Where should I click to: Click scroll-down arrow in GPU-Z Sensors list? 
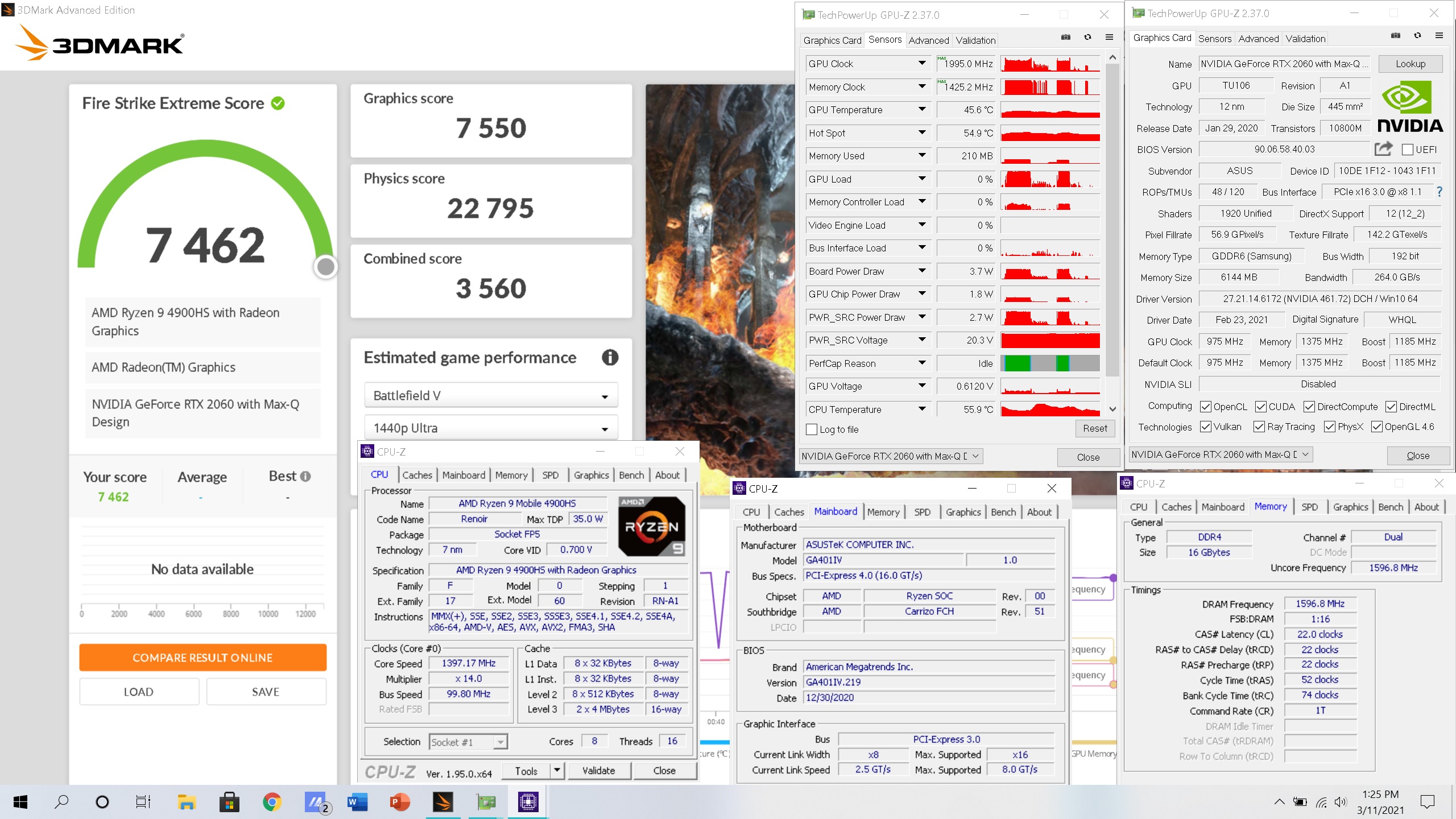(x=1113, y=409)
